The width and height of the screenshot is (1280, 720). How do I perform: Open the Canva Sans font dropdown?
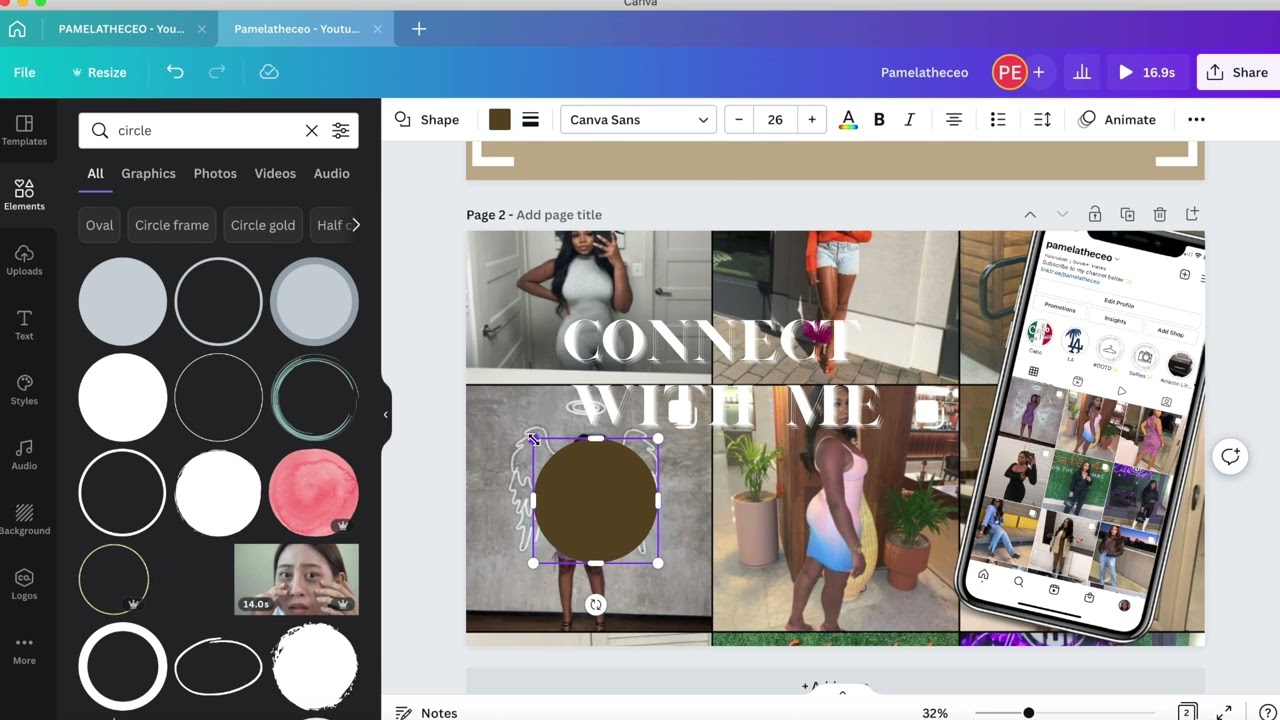click(638, 120)
